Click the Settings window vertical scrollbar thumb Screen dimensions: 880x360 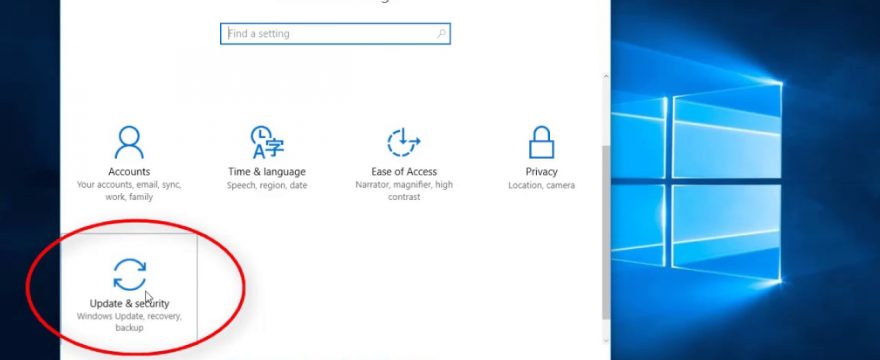[x=606, y=232]
